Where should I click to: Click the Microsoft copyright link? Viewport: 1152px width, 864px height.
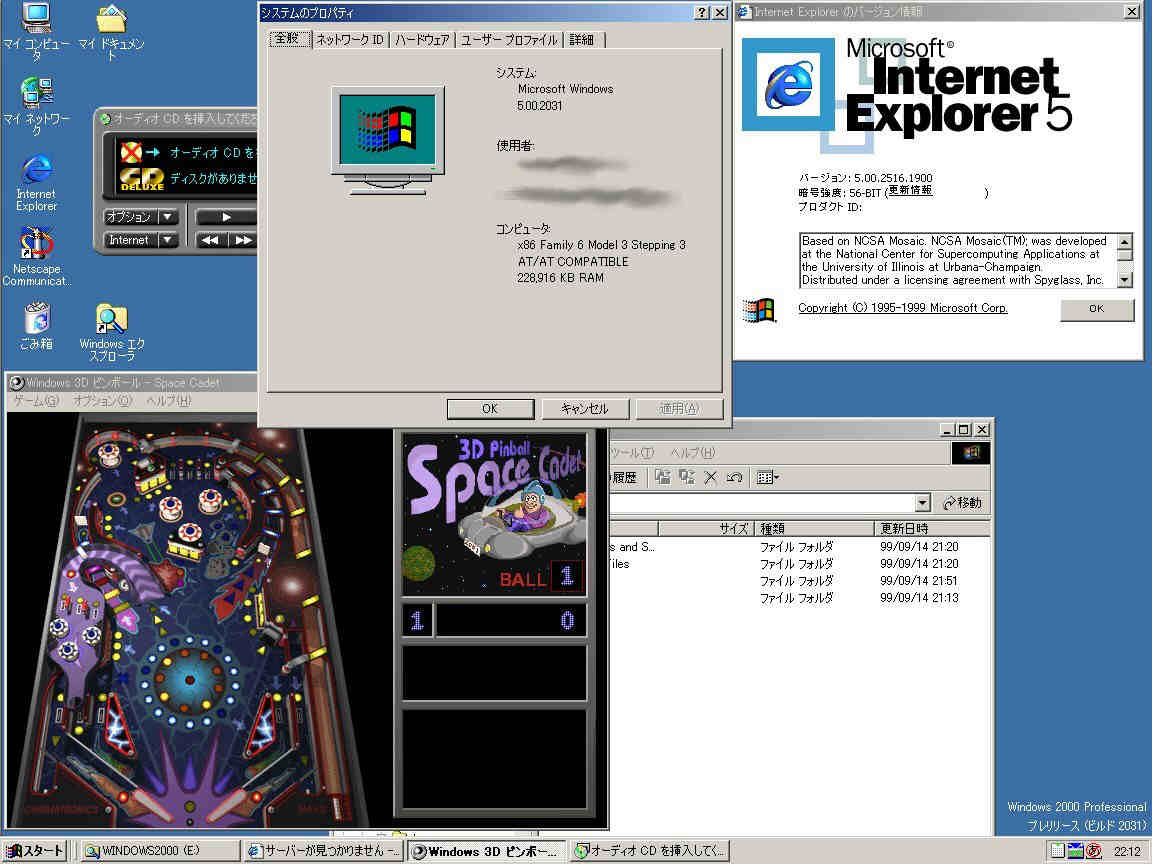pyautogui.click(x=902, y=308)
